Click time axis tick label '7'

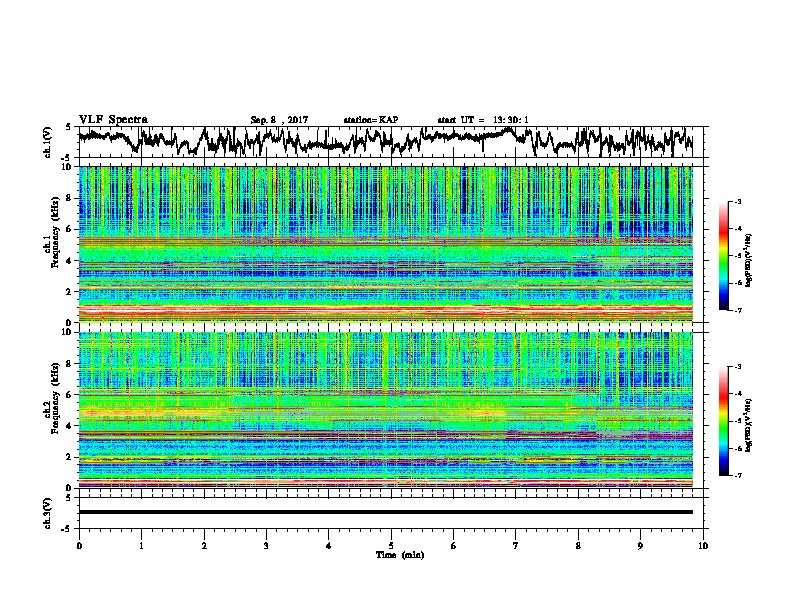click(x=516, y=546)
